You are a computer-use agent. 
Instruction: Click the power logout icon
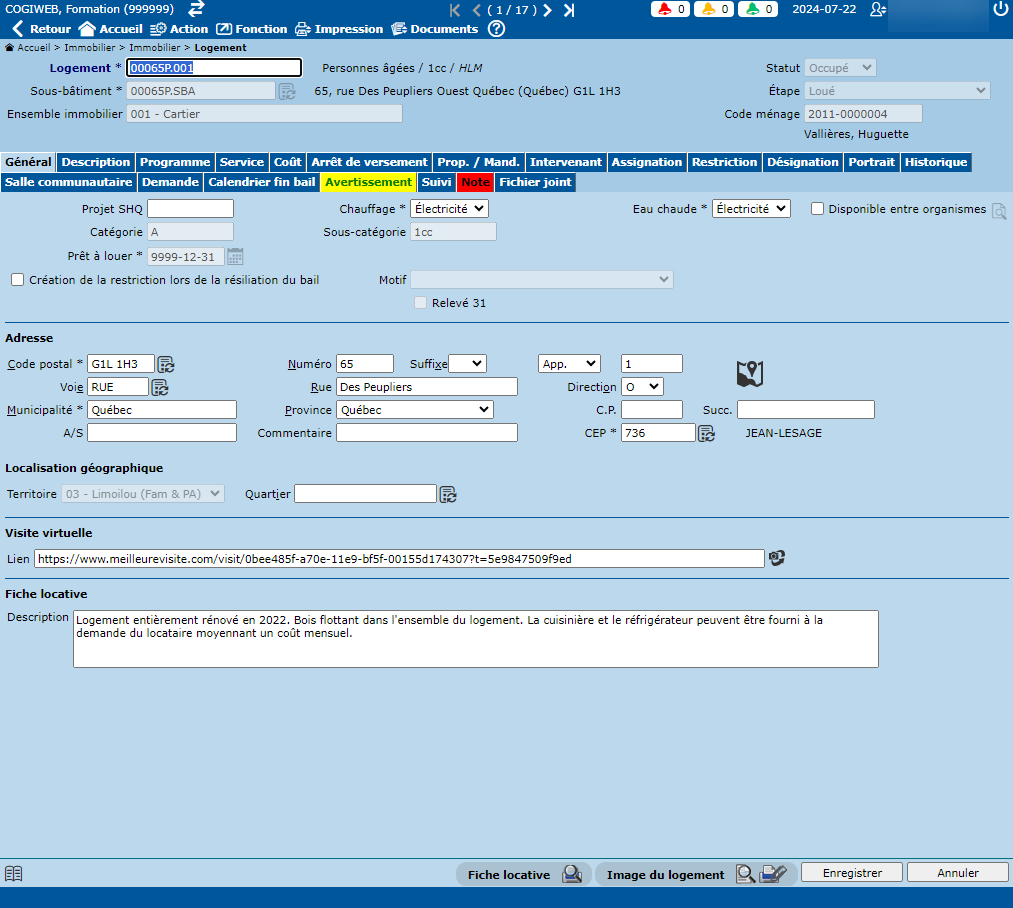[1000, 9]
